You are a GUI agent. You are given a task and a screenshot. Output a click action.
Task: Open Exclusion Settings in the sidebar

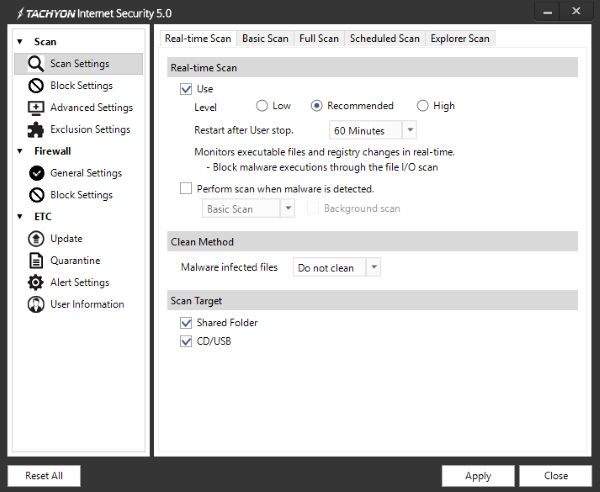(90, 129)
